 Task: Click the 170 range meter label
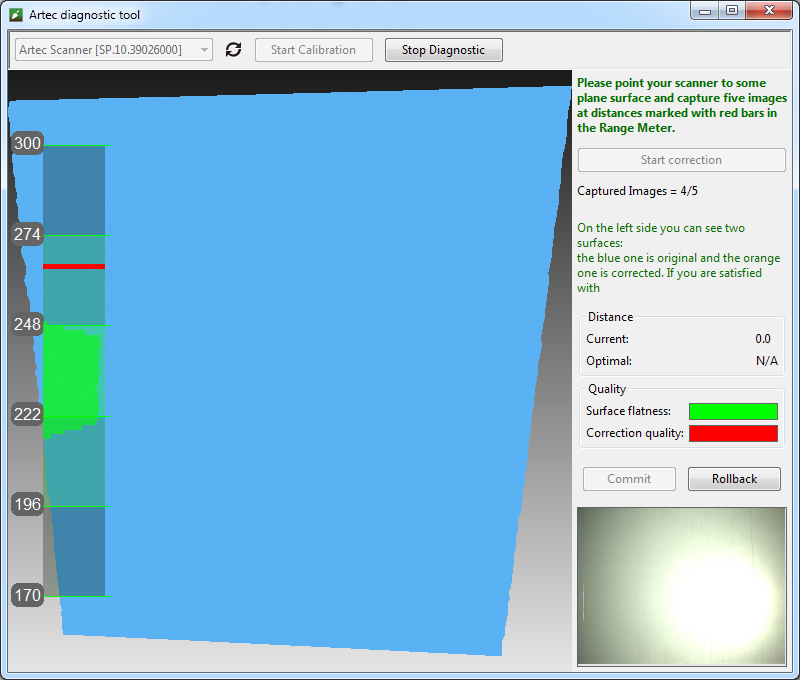tap(27, 595)
